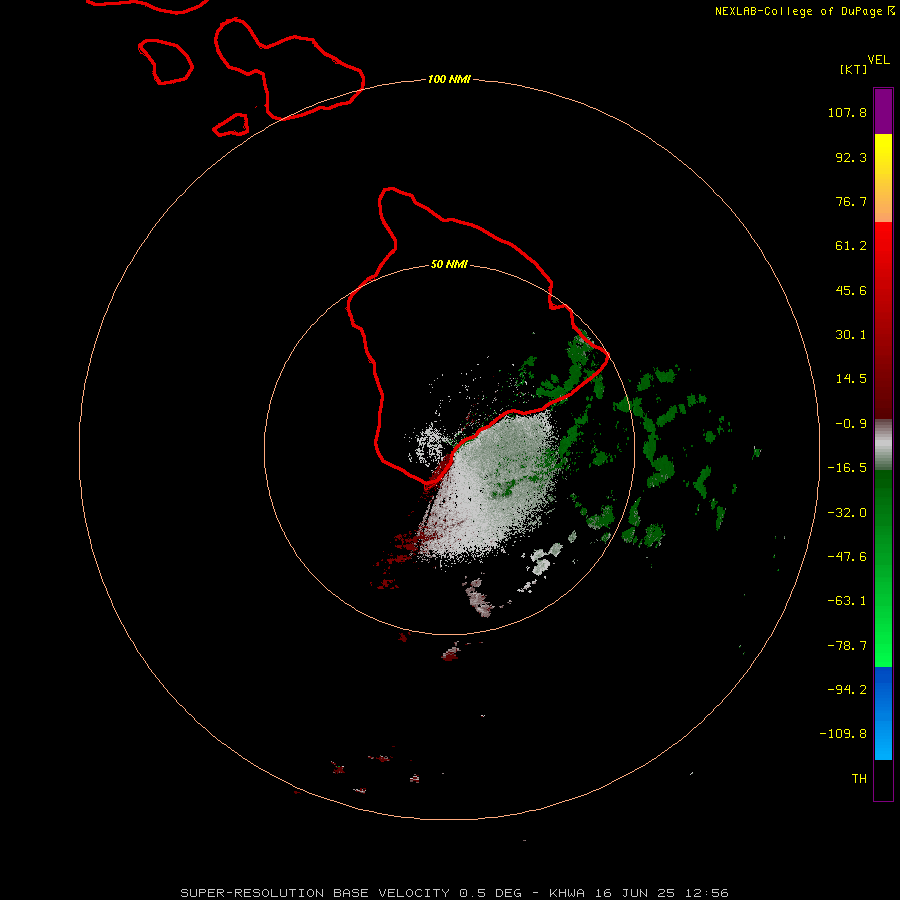This screenshot has height=900, width=900.
Task: Click the 30.1 legend value
Action: point(851,335)
